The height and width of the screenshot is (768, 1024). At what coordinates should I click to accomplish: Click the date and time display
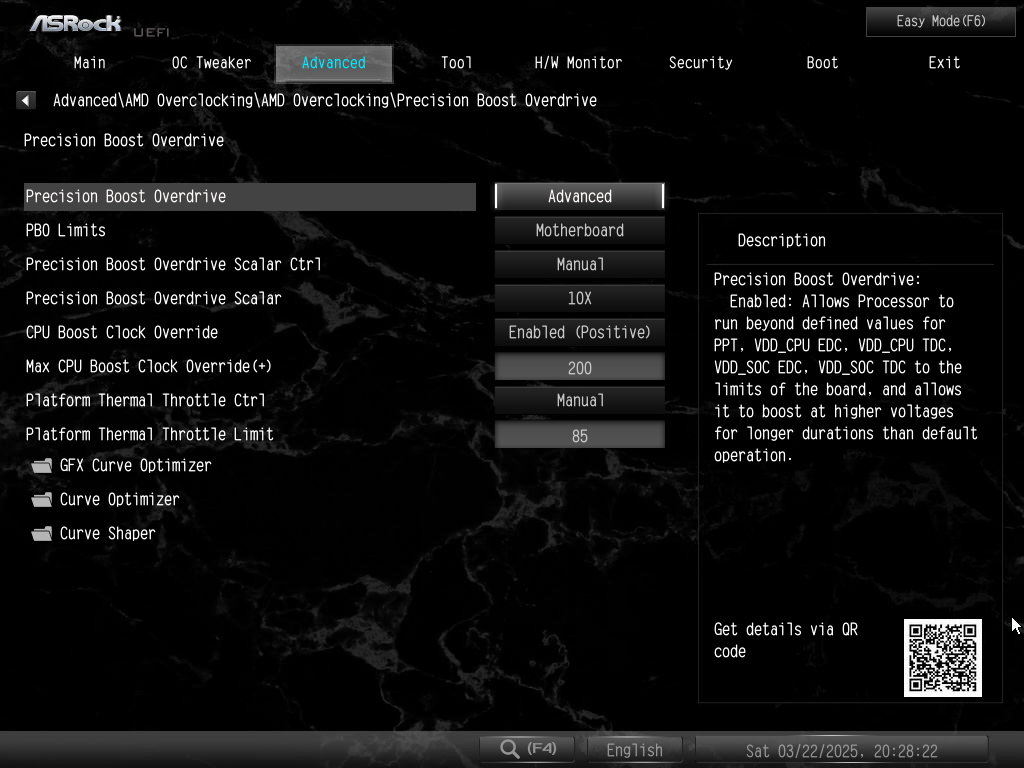842,750
